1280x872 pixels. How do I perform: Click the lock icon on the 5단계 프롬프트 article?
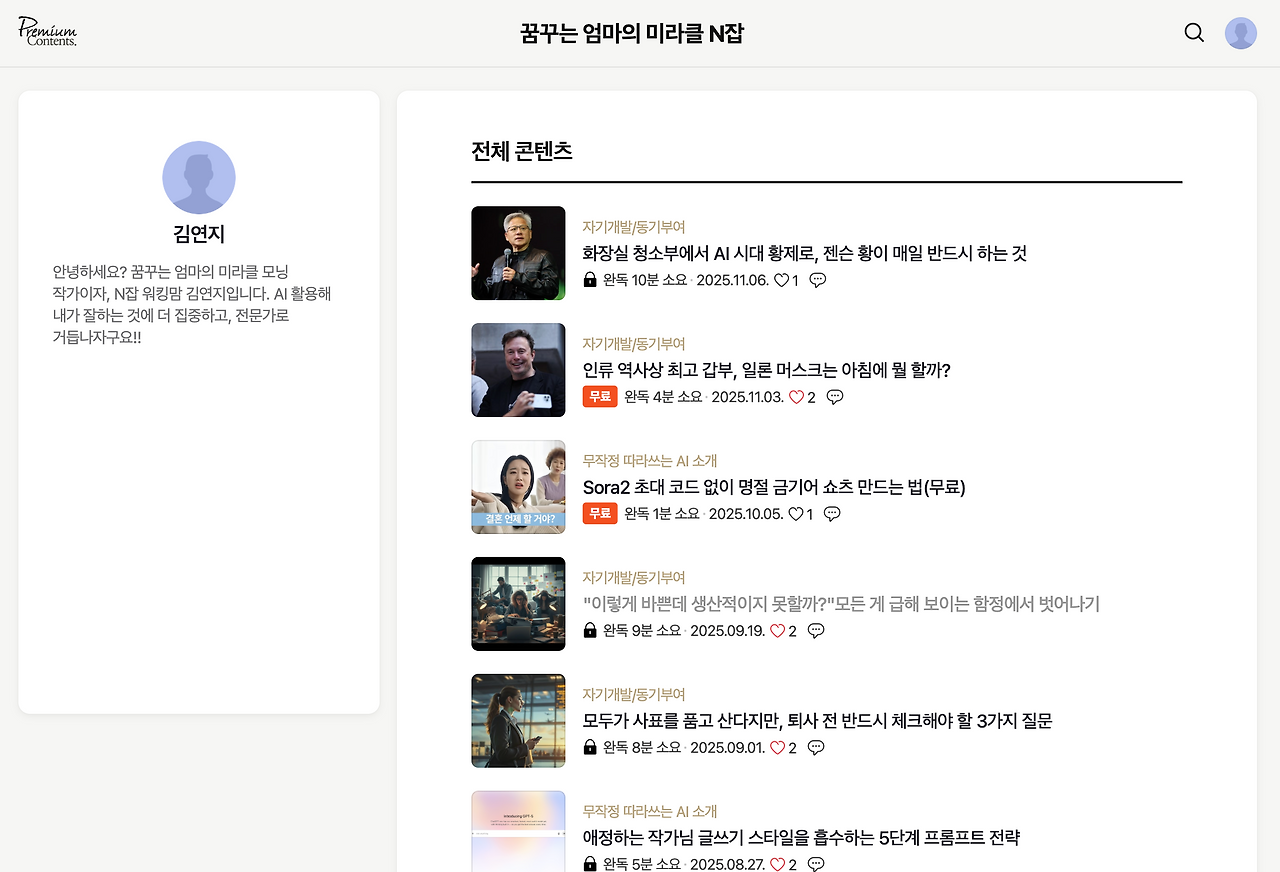pos(590,864)
